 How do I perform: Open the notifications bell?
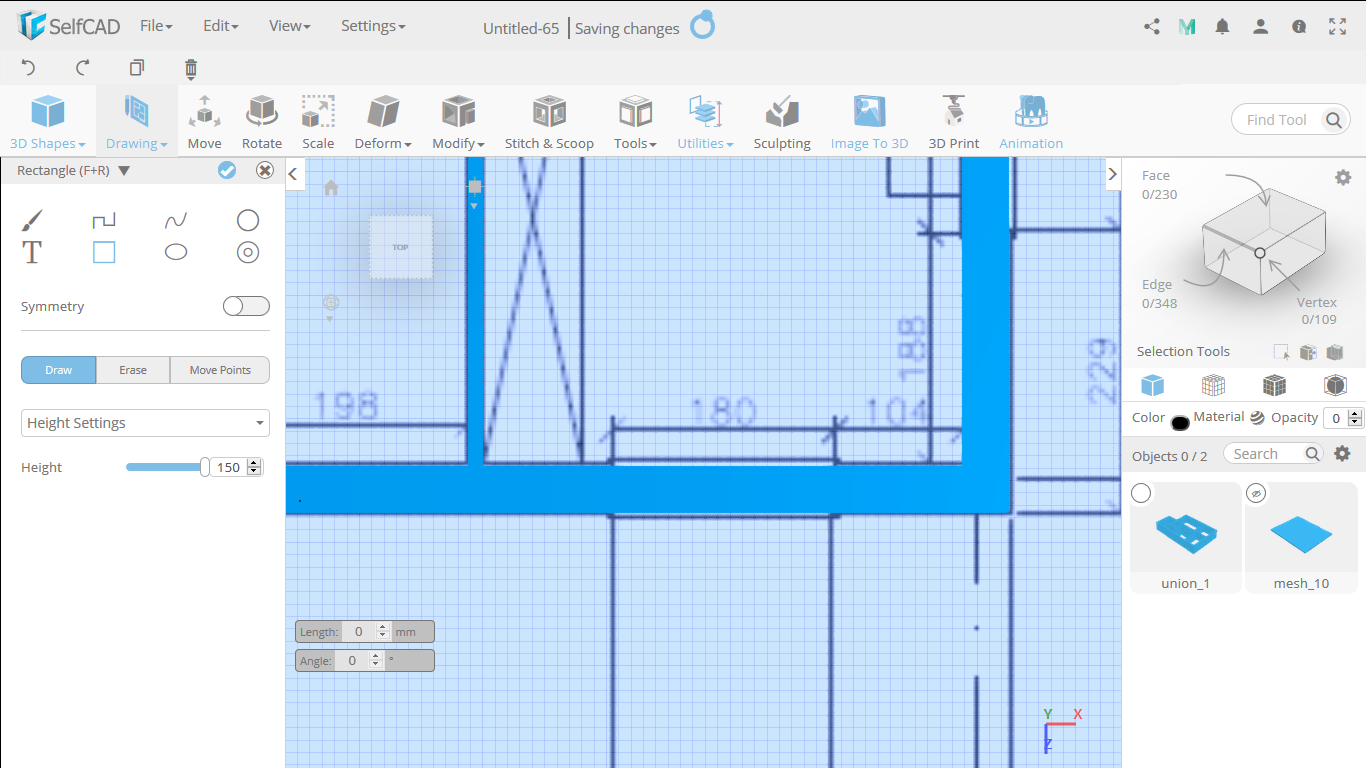coord(1222,27)
